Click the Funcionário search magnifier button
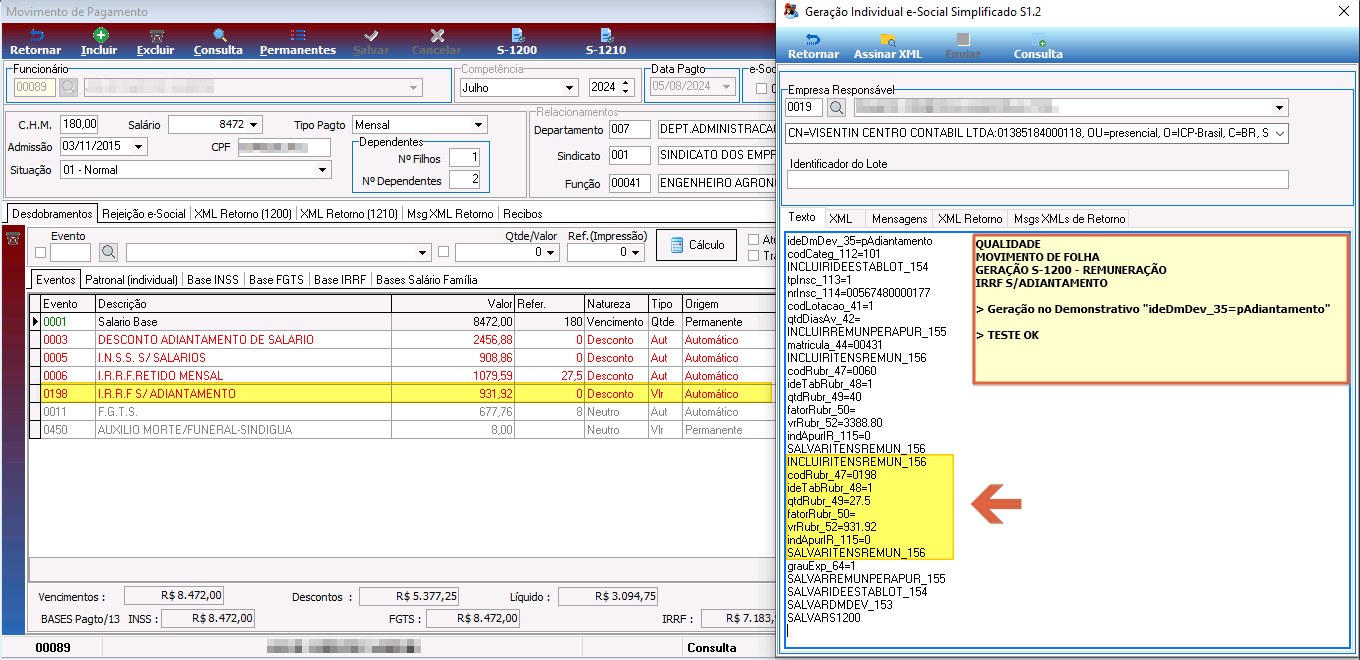 [68, 87]
